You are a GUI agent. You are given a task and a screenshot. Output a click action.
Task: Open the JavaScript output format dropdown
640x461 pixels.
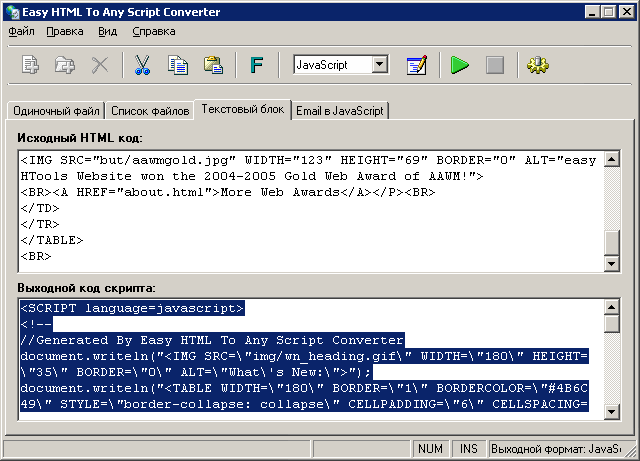point(380,65)
